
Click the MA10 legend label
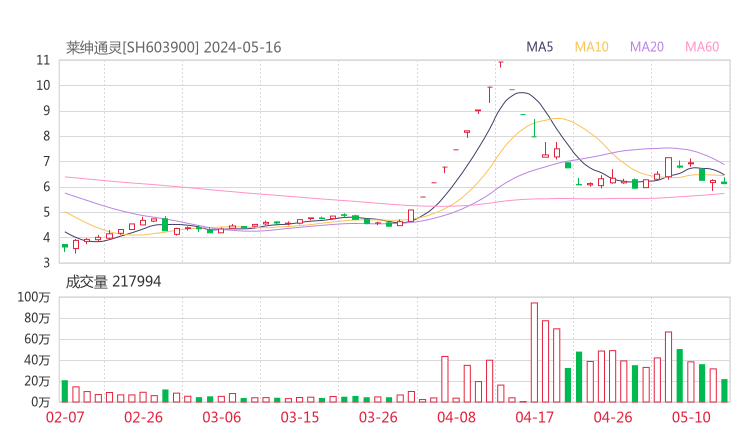591,47
